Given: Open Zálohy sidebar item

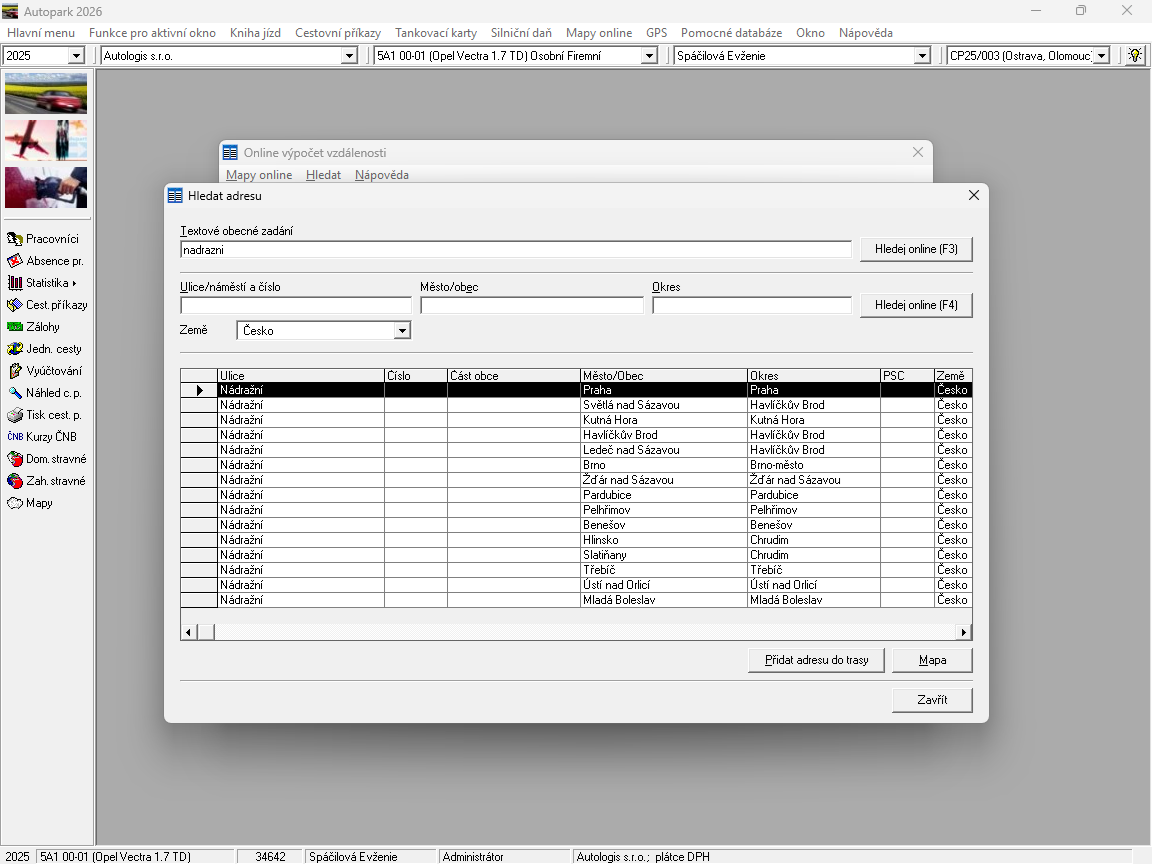Looking at the screenshot, I should (x=42, y=327).
